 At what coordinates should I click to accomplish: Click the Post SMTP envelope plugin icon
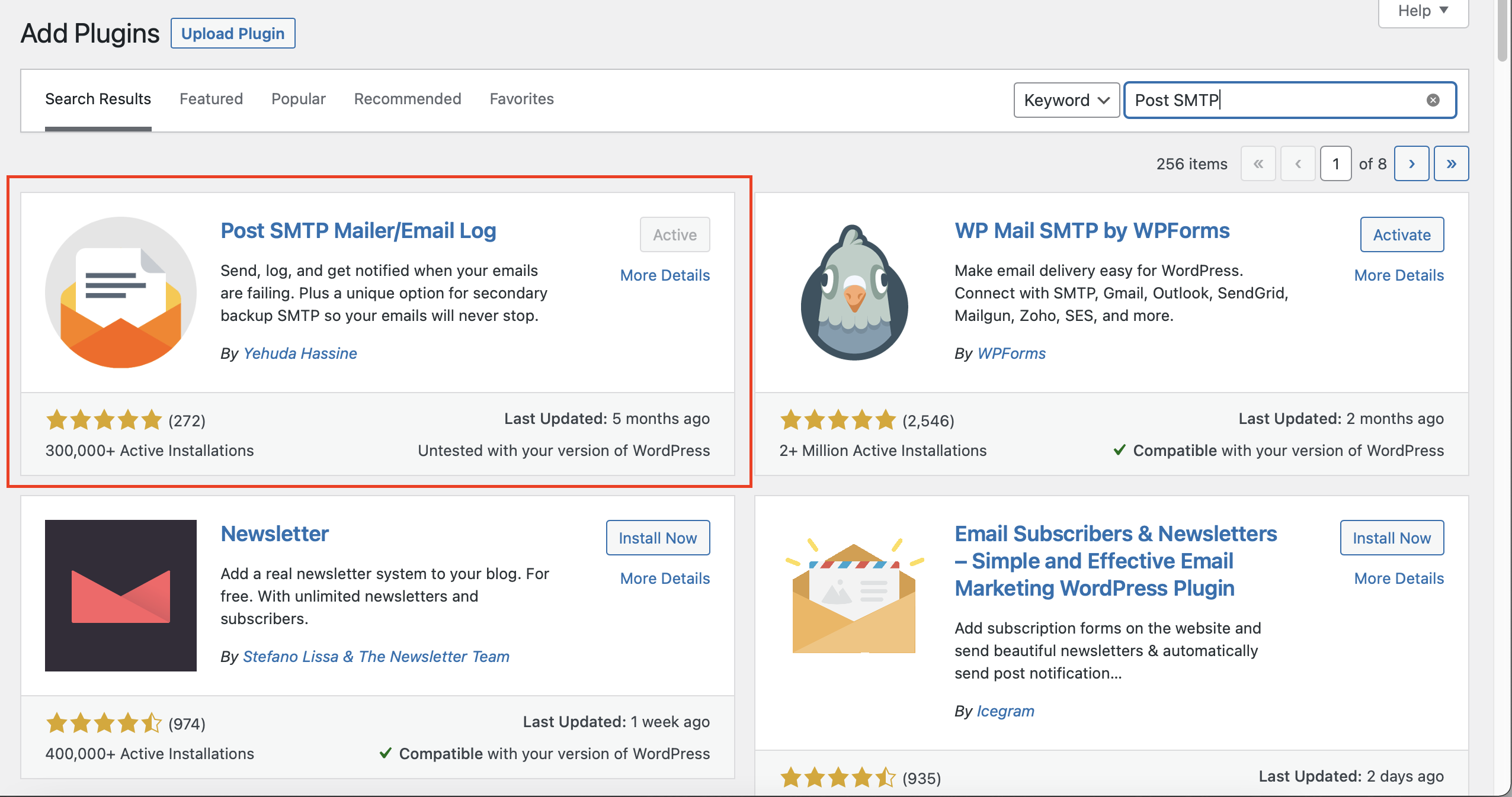pyautogui.click(x=121, y=292)
